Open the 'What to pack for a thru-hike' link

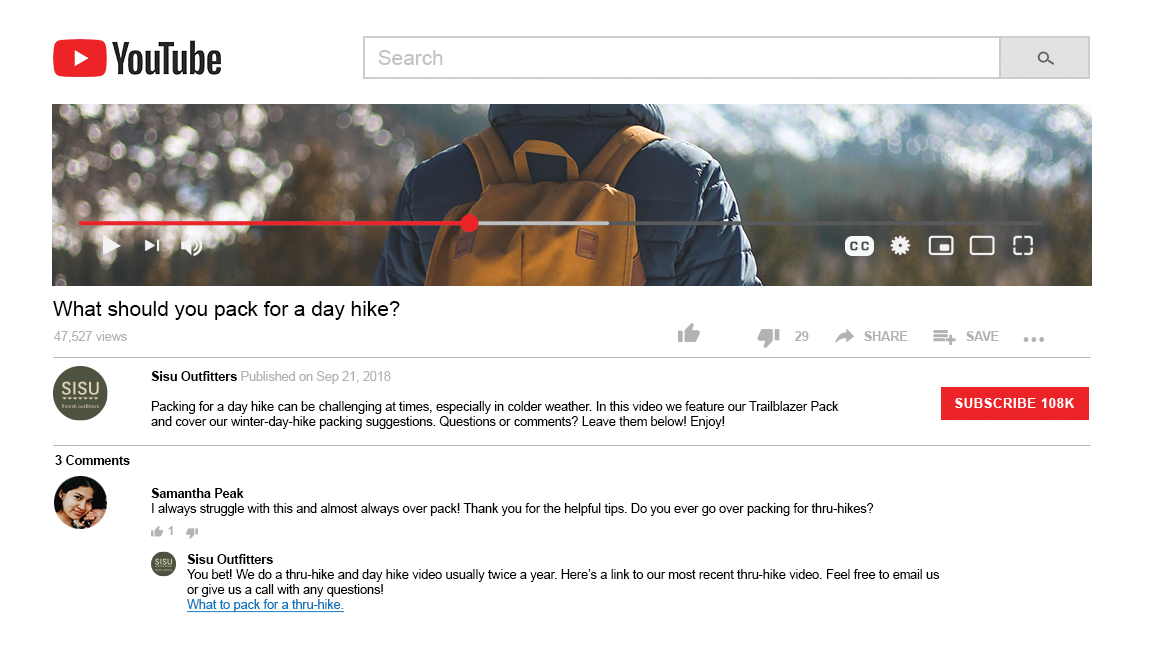tap(265, 605)
